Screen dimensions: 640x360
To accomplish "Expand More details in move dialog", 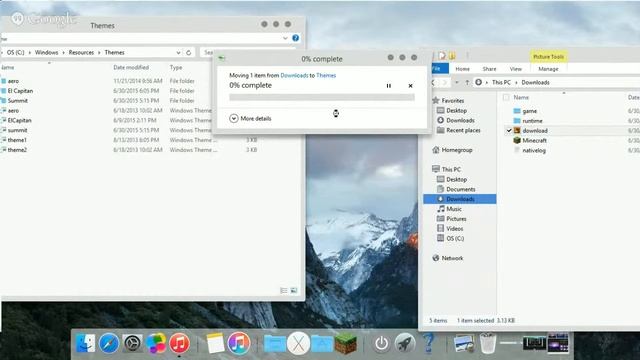I will (x=250, y=118).
